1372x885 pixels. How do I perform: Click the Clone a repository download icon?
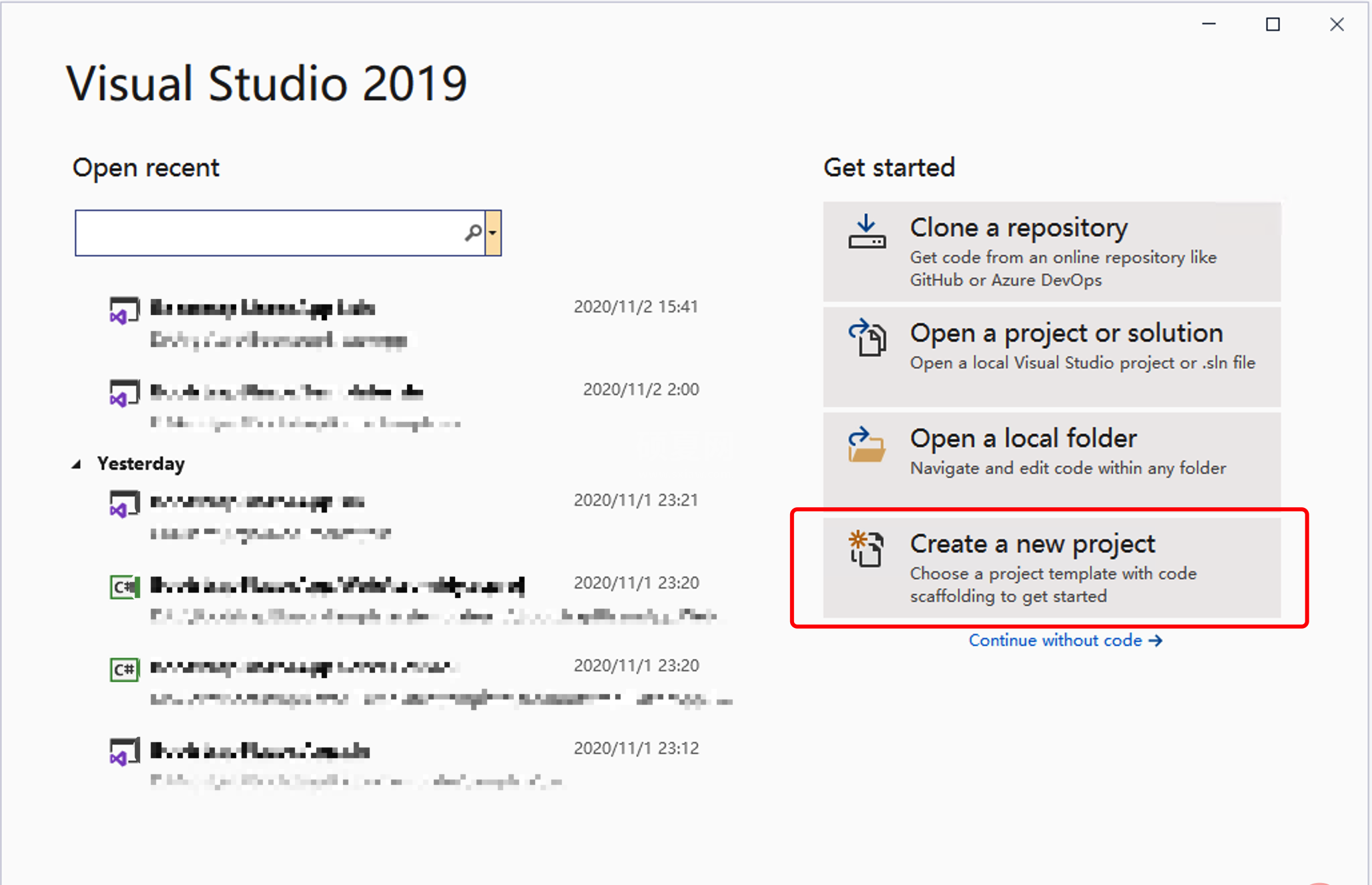(x=867, y=231)
